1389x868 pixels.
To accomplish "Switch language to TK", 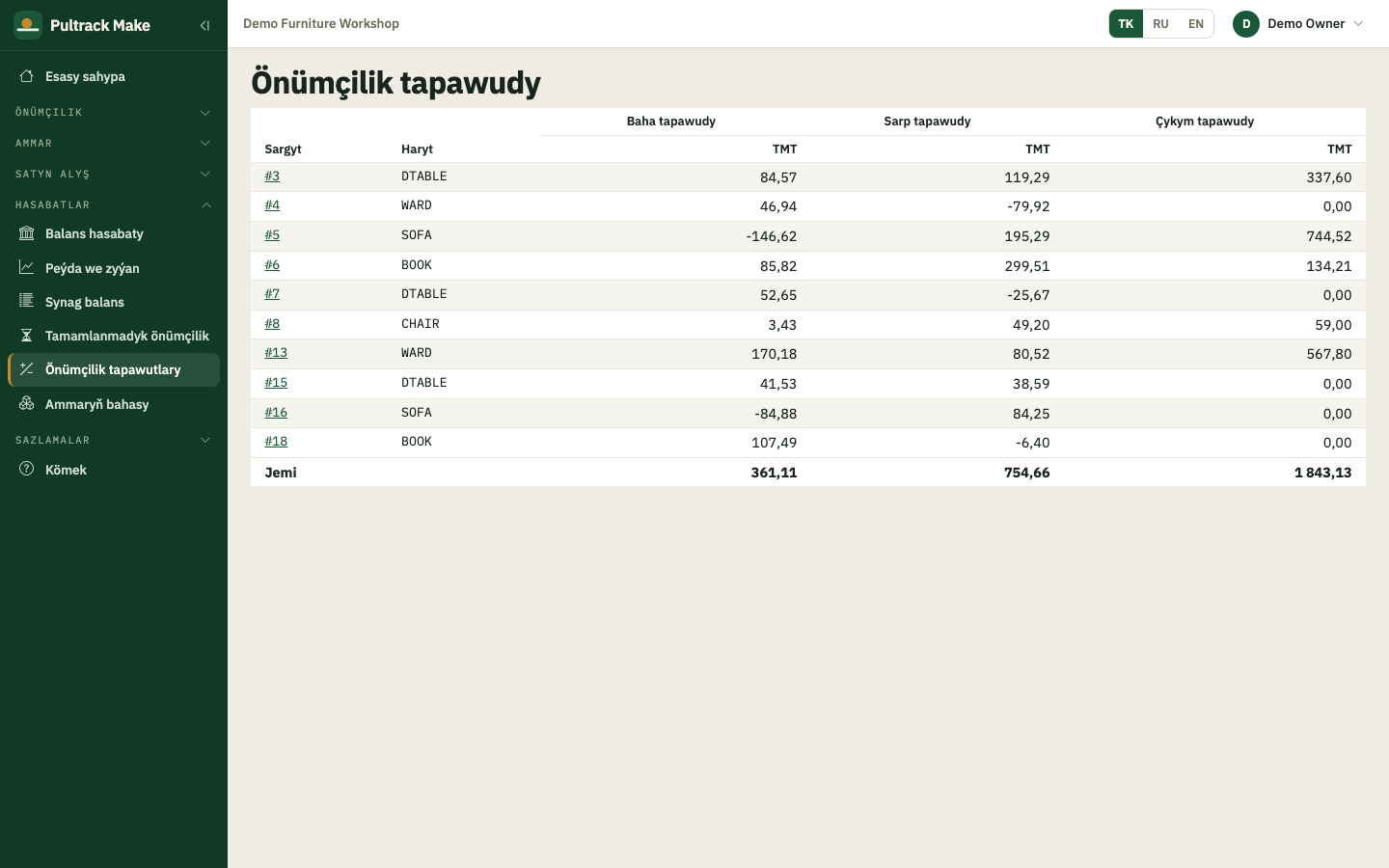I will (1126, 24).
